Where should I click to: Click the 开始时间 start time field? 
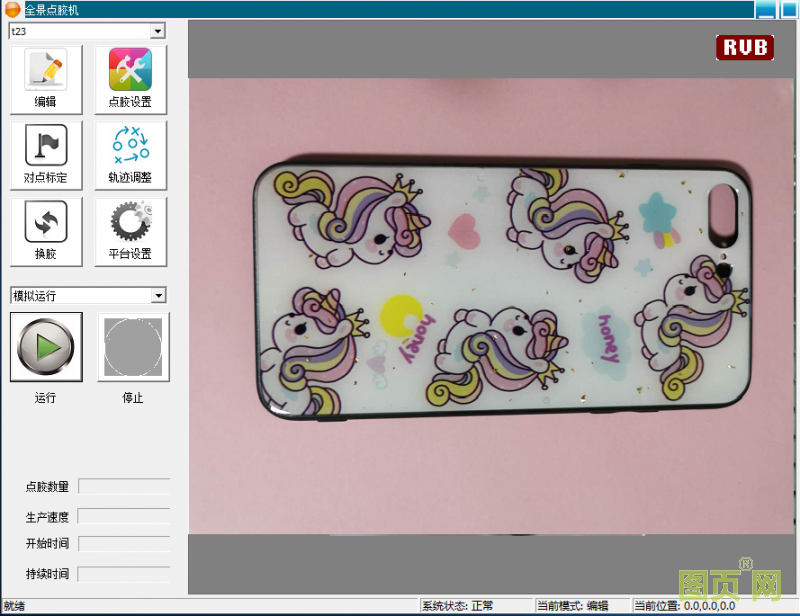[124, 544]
